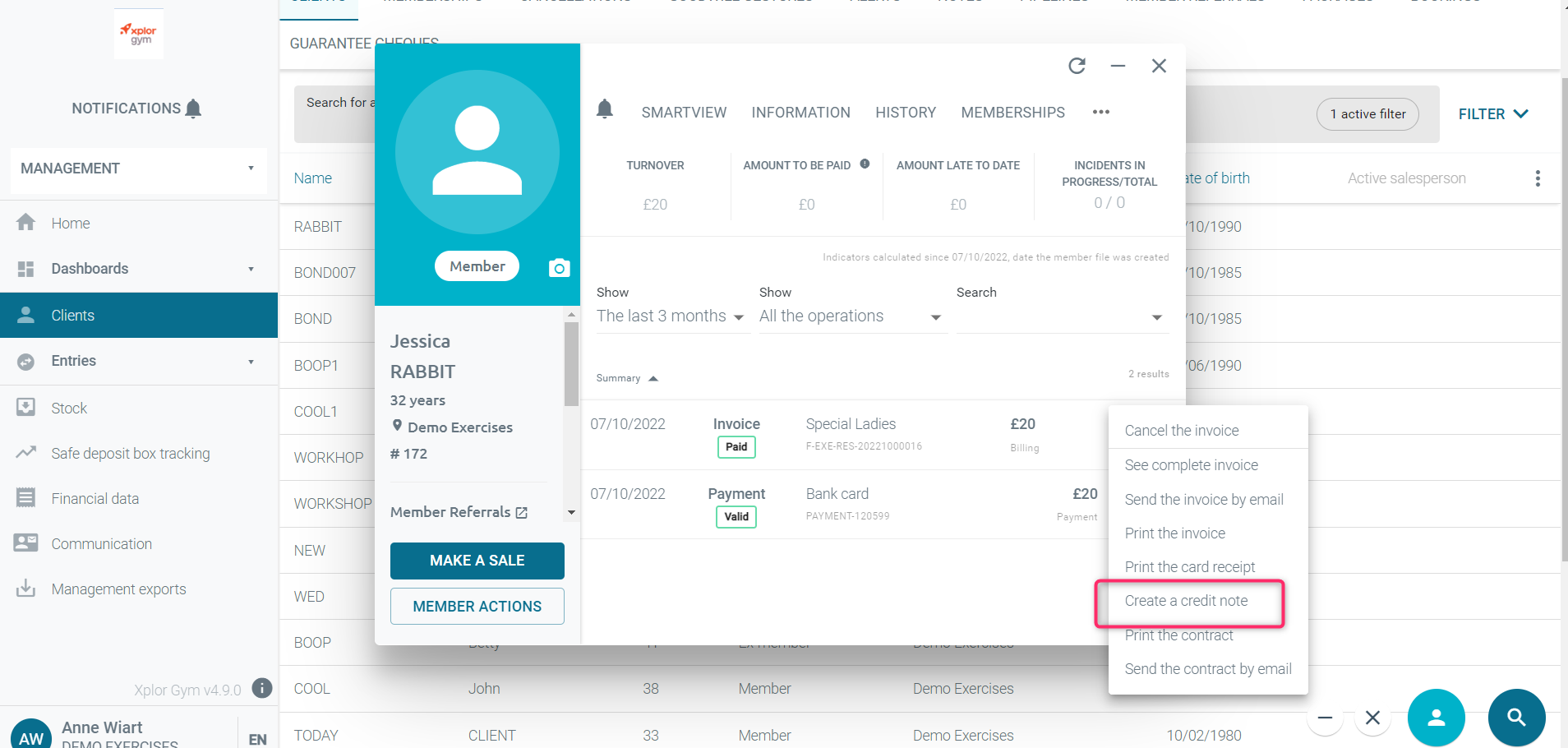This screenshot has width=1568, height=748.
Task: Toggle the Summary sort arrow
Action: pos(653,378)
